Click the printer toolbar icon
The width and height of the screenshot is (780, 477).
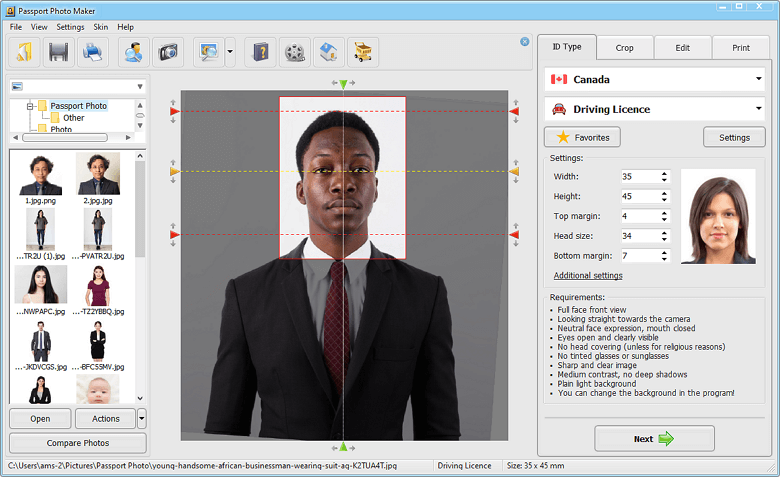pyautogui.click(x=93, y=52)
